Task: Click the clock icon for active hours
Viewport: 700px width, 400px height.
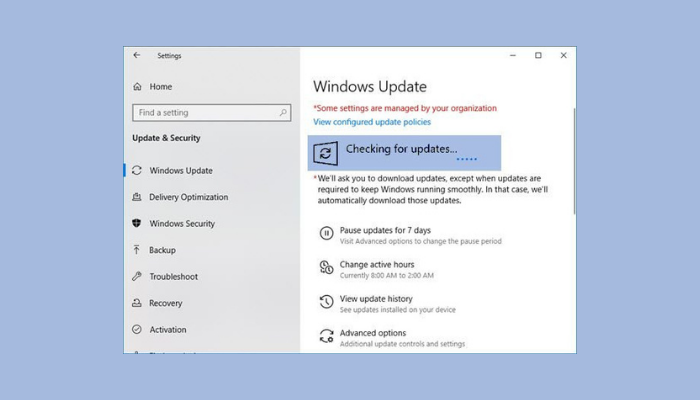Action: pyautogui.click(x=326, y=267)
